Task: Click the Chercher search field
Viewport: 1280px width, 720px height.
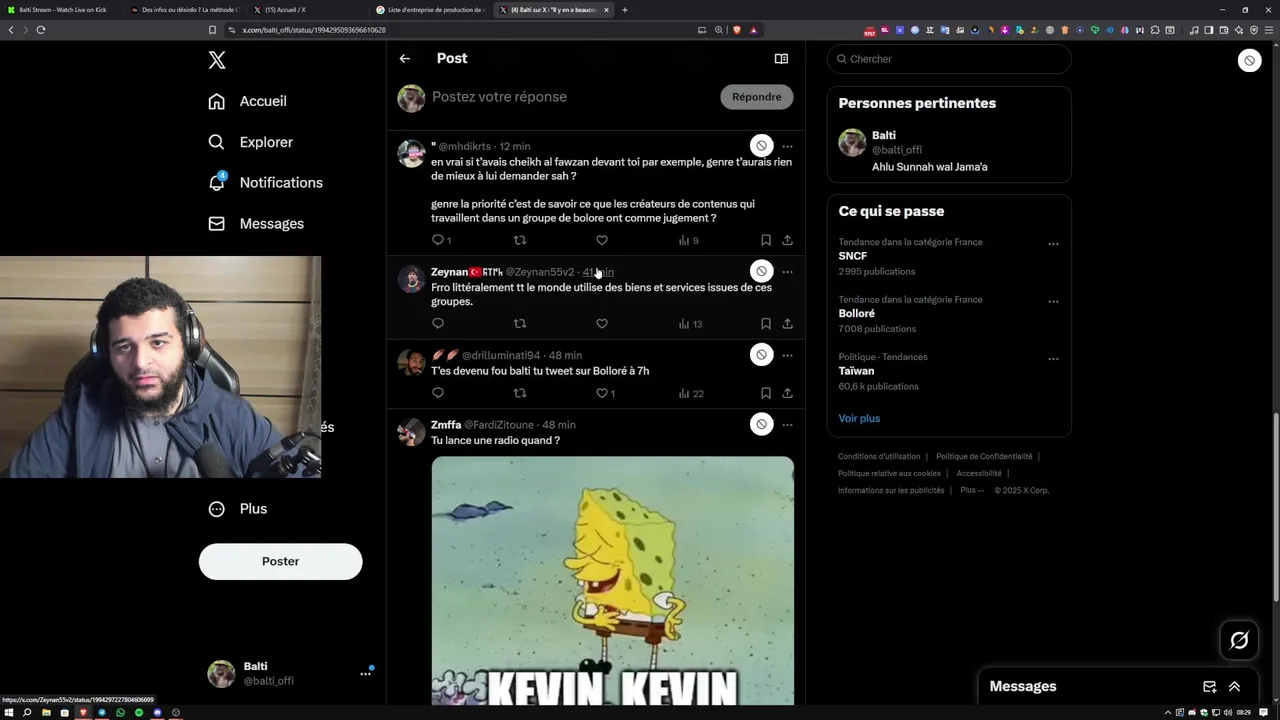Action: (949, 59)
